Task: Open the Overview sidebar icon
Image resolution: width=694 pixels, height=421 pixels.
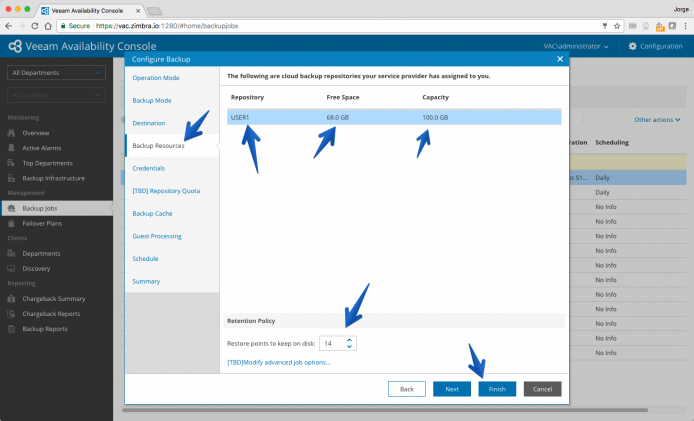Action: 12,133
